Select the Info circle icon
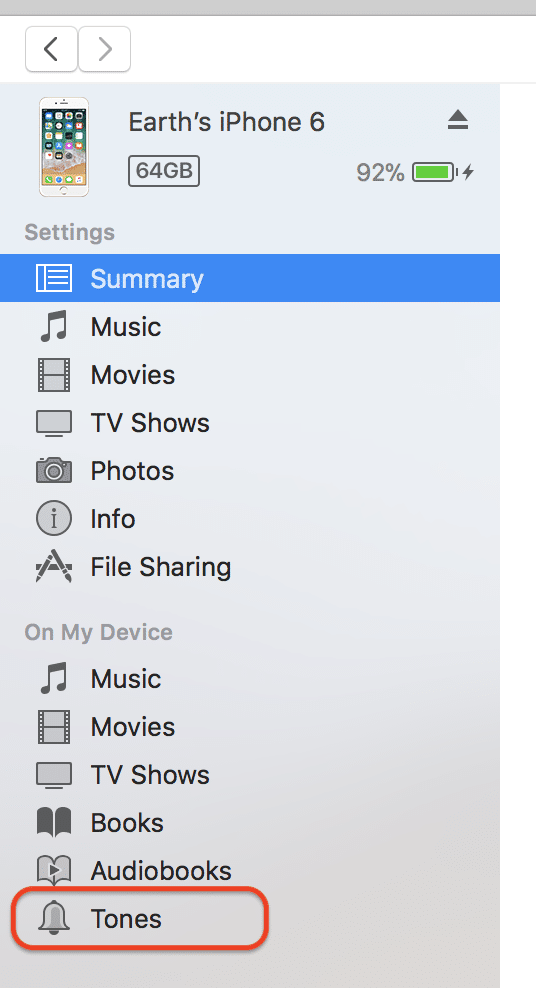 [x=54, y=519]
